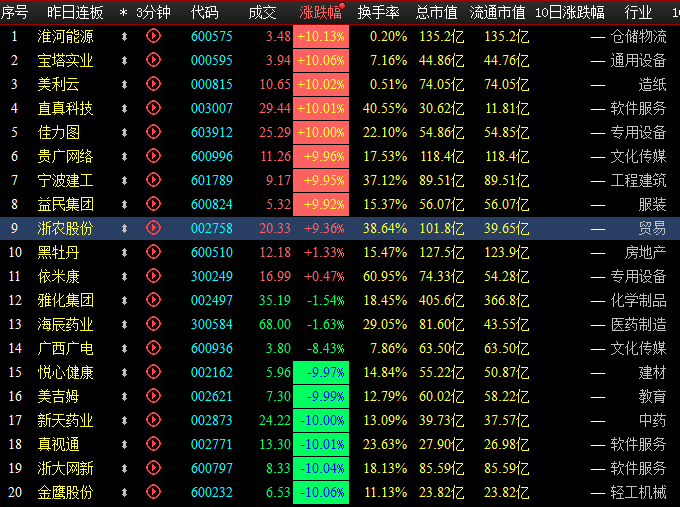Click the 行业 column header
Viewport: 680px width, 507px height.
tap(637, 12)
